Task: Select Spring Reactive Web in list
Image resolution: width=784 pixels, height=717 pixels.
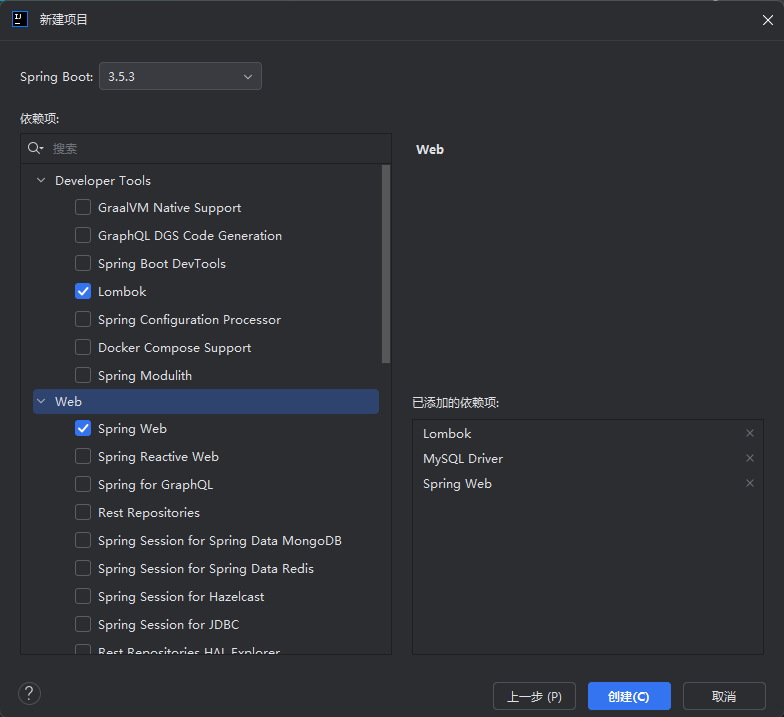Action: click(x=158, y=457)
